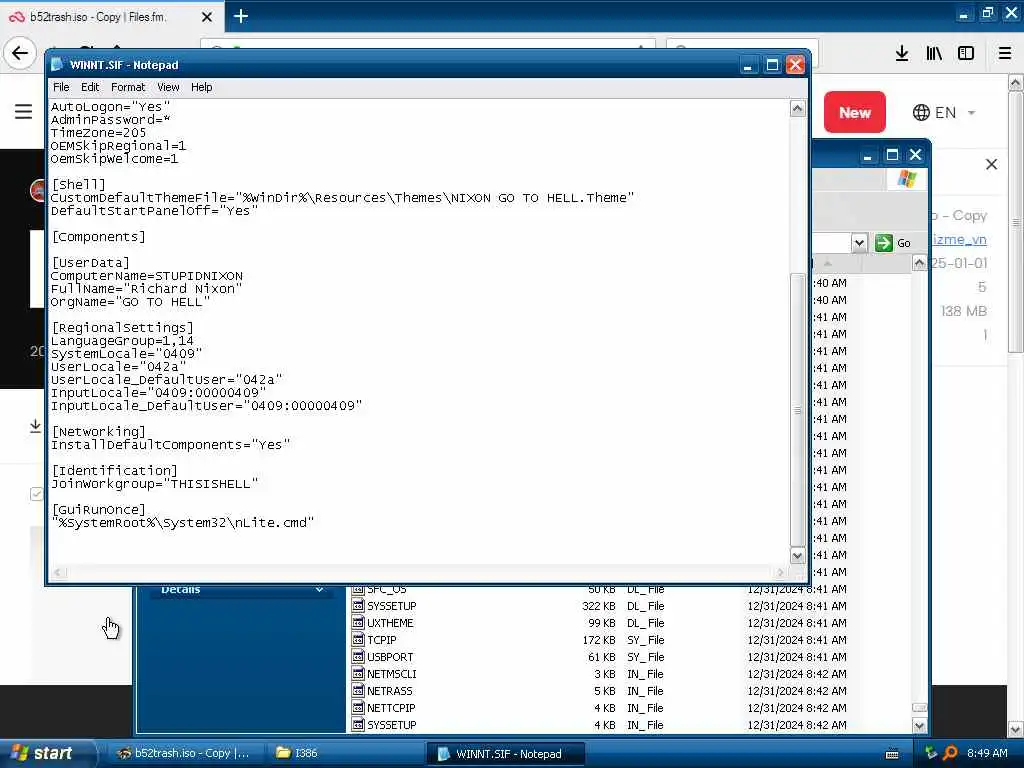
Task: Open Explorer address bar dropdown arrow
Action: coord(859,243)
